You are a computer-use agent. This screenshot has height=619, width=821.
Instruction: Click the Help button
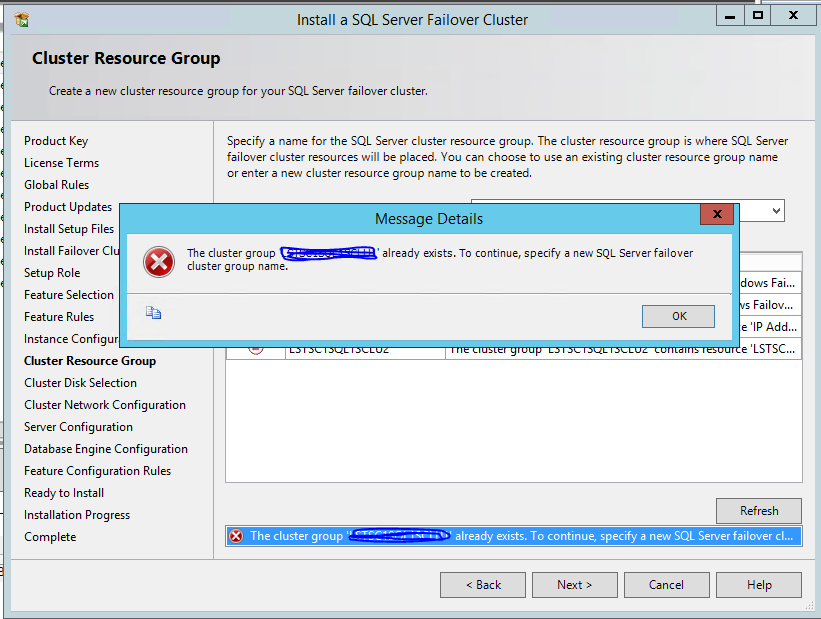[x=759, y=584]
